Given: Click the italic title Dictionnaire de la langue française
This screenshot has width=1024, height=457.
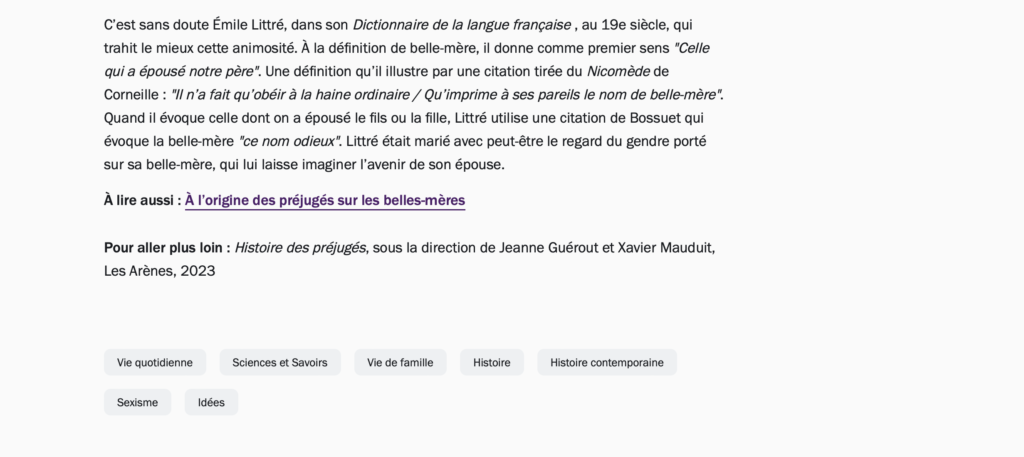Looking at the screenshot, I should point(462,25).
